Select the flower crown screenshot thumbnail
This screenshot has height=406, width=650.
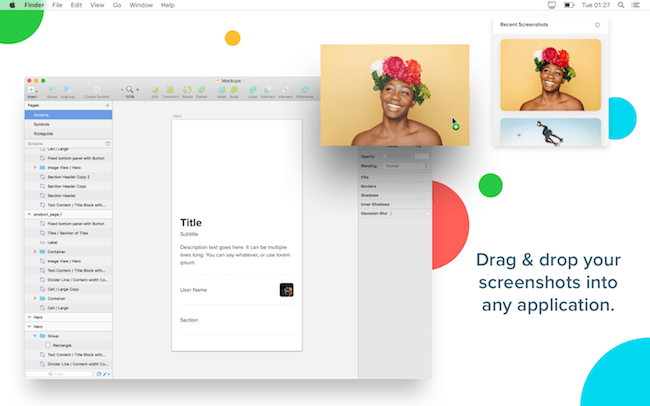coord(551,75)
